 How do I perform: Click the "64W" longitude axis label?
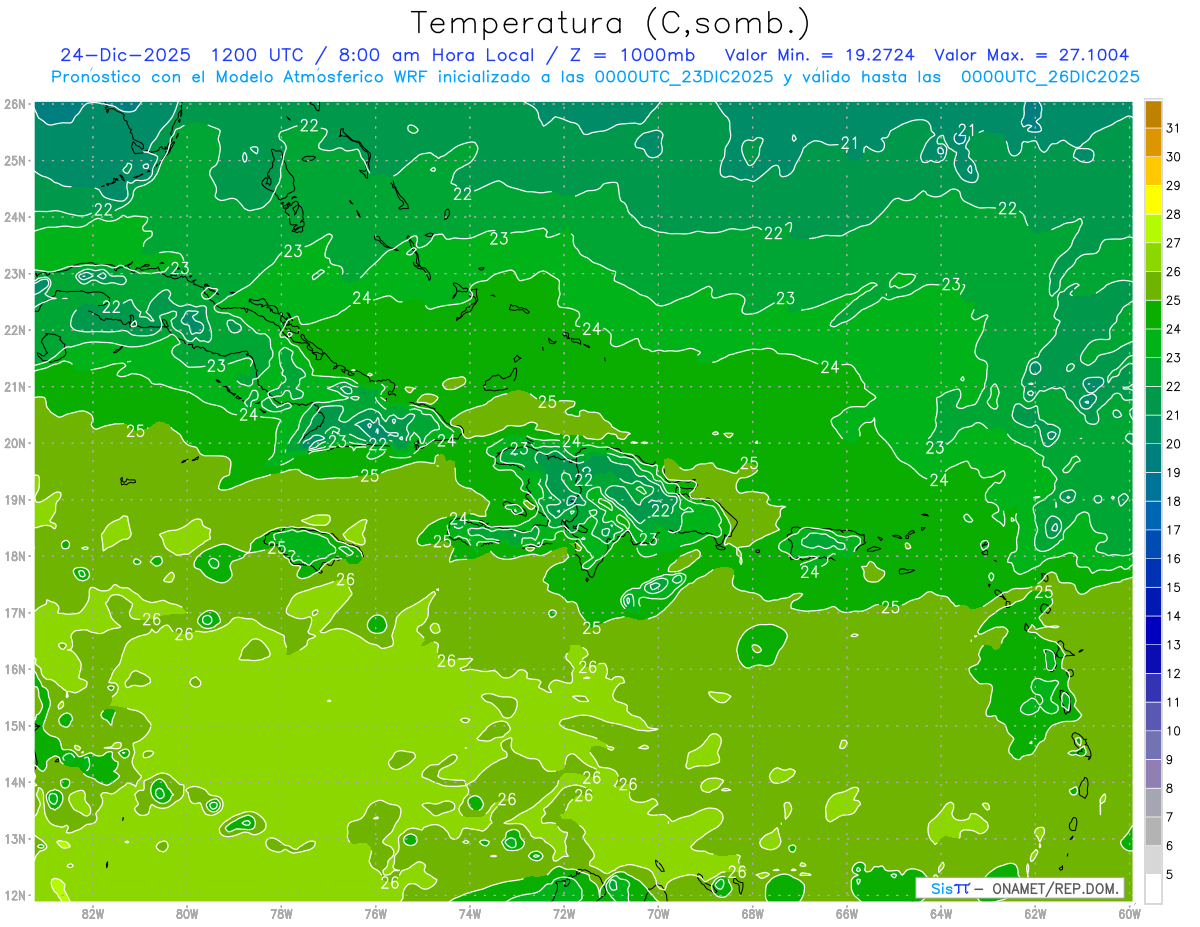click(x=941, y=913)
